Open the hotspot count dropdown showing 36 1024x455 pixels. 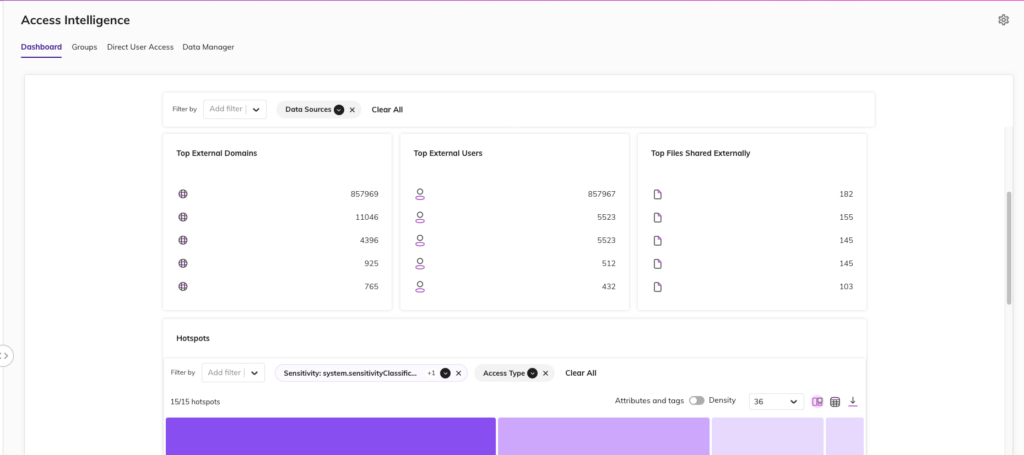[x=776, y=402]
